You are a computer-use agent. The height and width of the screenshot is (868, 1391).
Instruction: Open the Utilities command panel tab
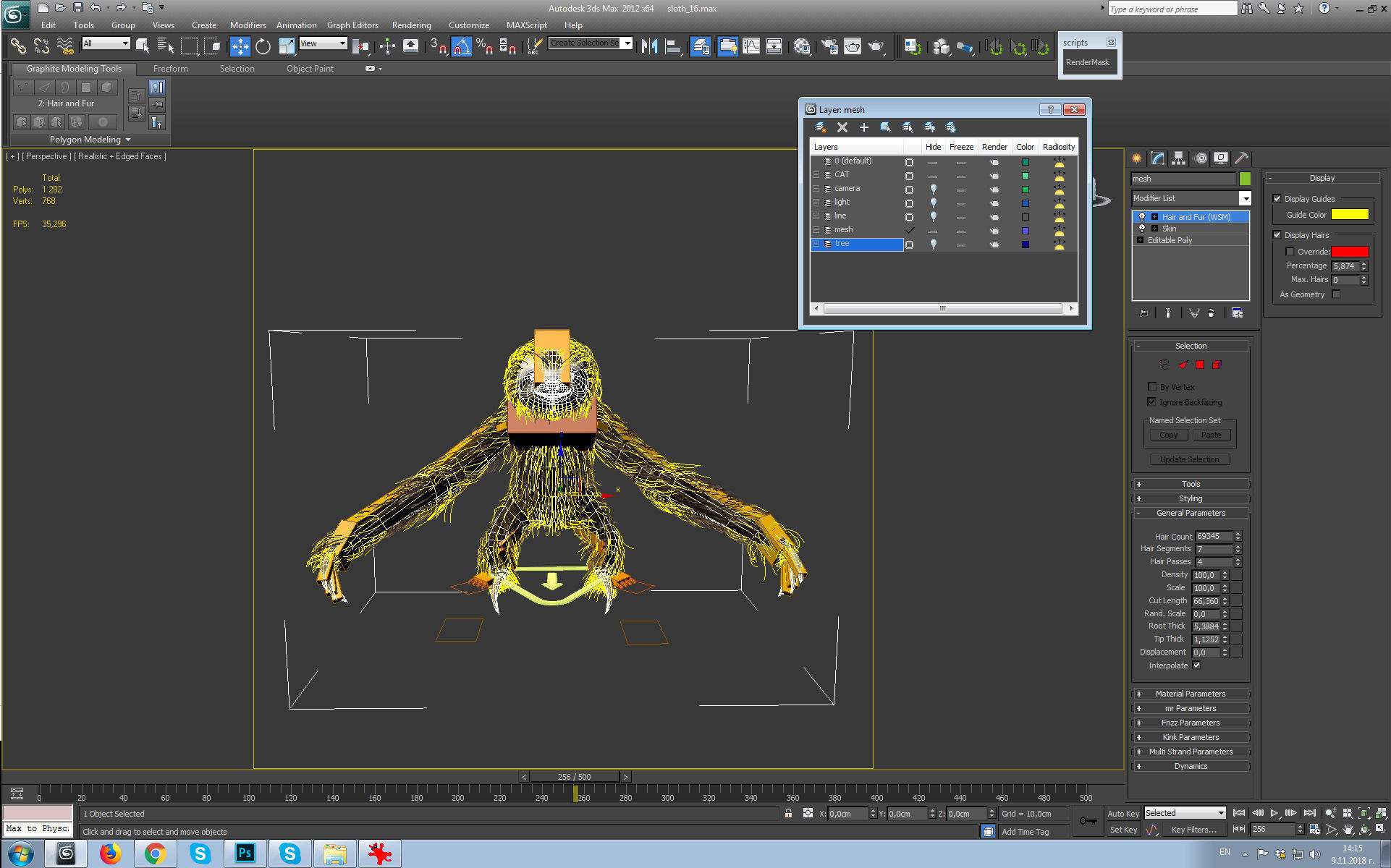point(1242,158)
